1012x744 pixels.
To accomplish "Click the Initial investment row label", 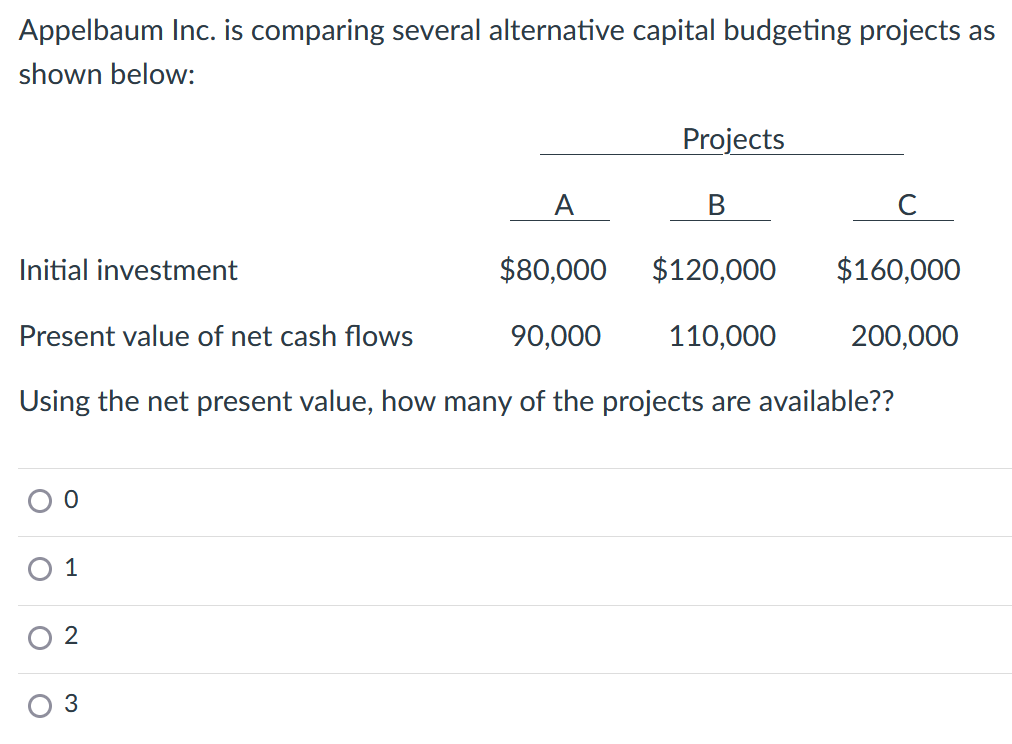I will 128,270.
